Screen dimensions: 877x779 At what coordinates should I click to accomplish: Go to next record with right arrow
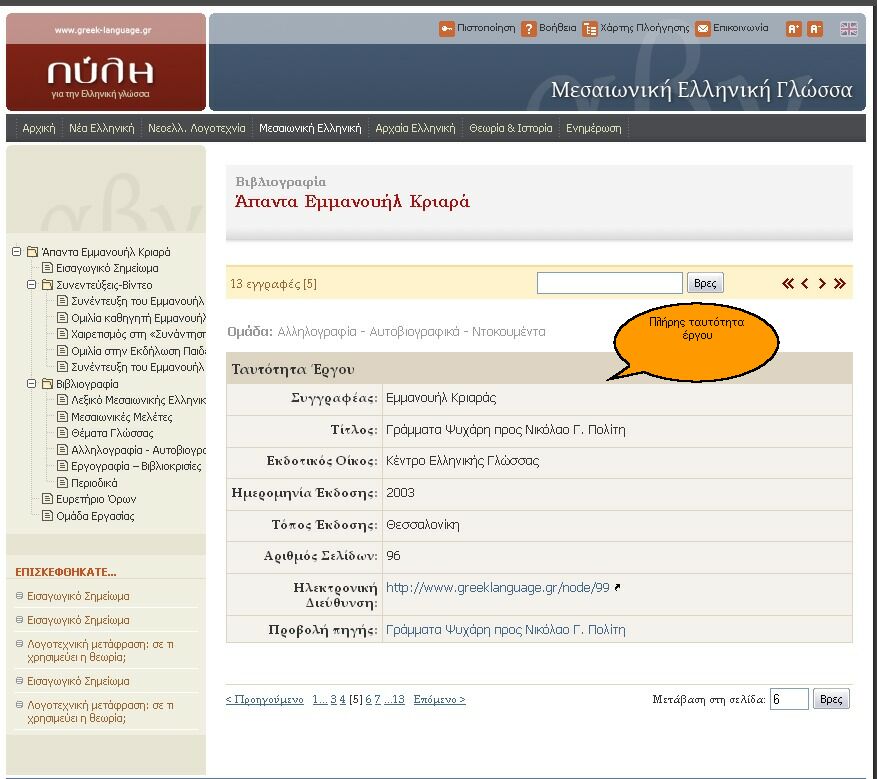(822, 284)
